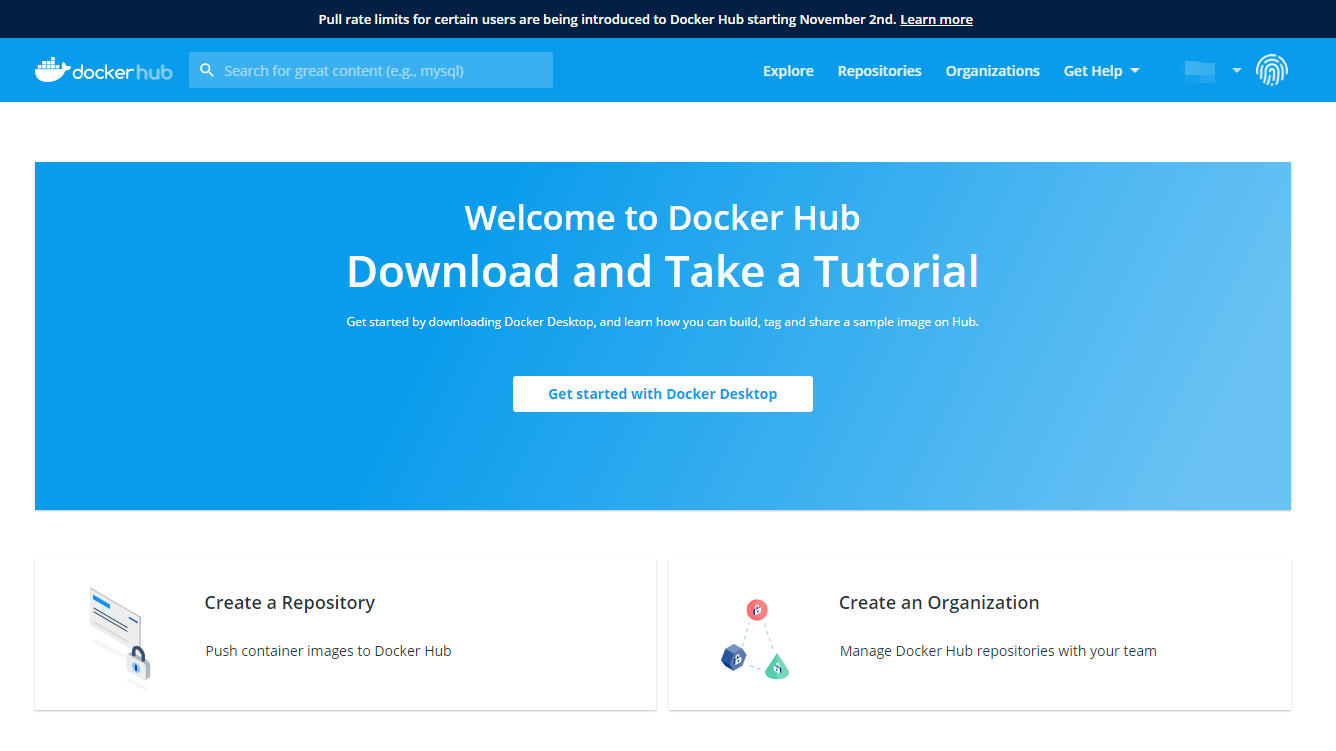Click the Learn more link in the banner

tap(936, 18)
